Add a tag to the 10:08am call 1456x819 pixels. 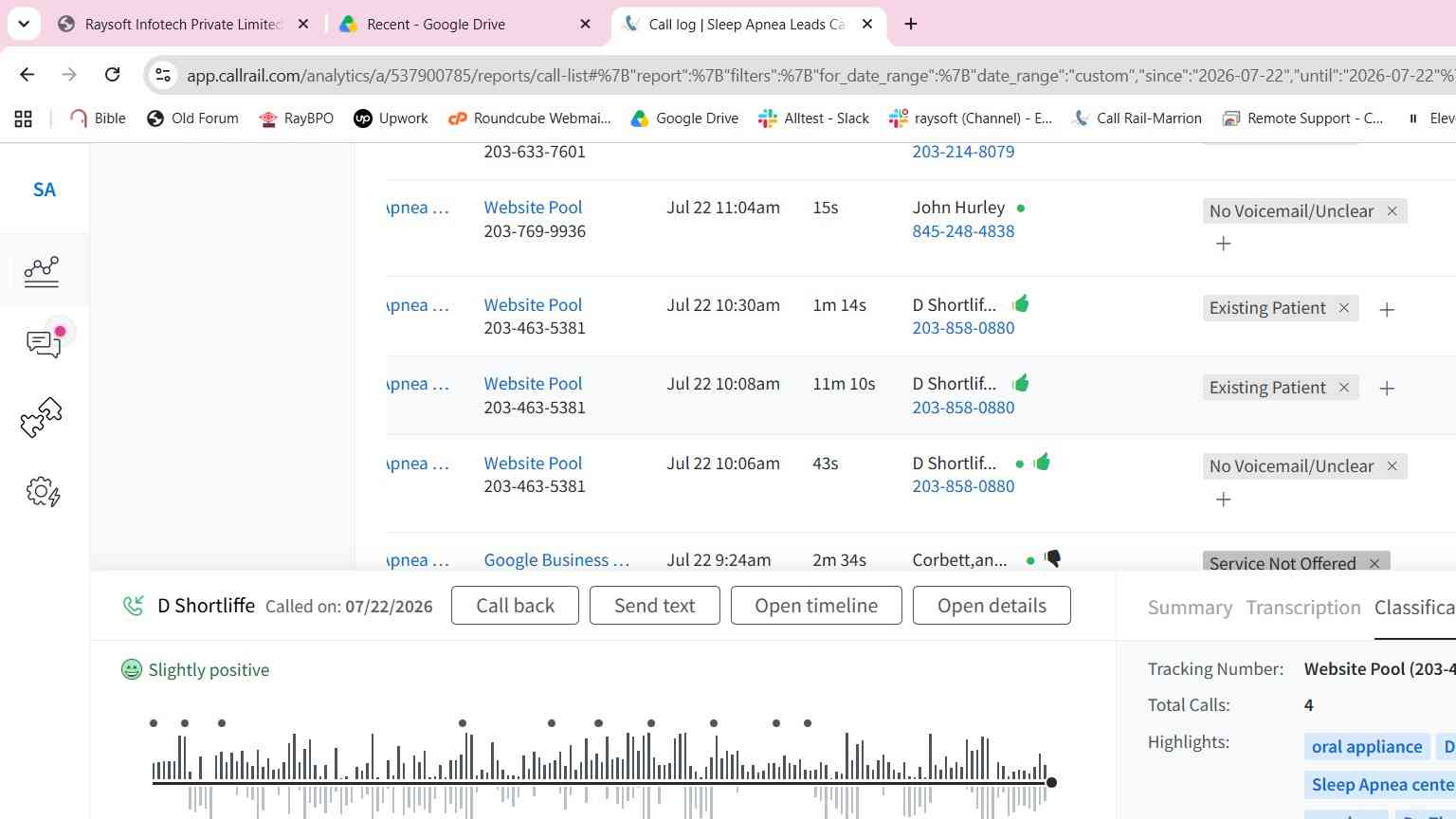1387,388
